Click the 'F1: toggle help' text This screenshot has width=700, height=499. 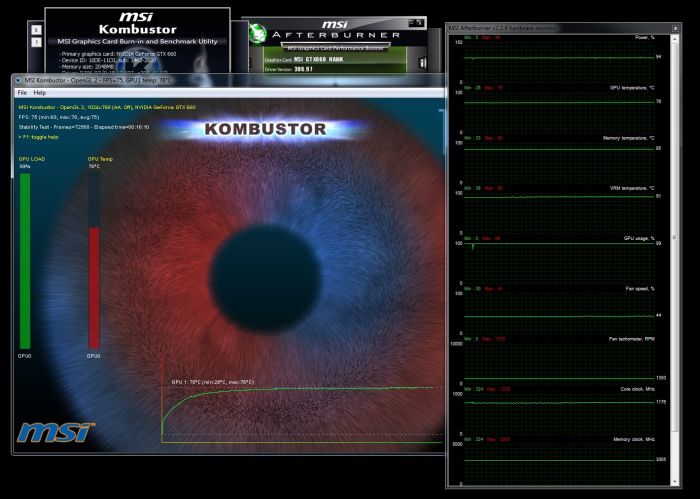38,137
